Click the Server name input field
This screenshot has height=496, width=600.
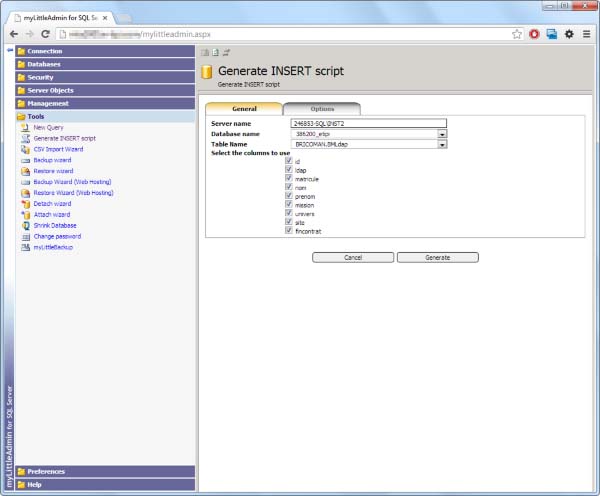(x=368, y=123)
